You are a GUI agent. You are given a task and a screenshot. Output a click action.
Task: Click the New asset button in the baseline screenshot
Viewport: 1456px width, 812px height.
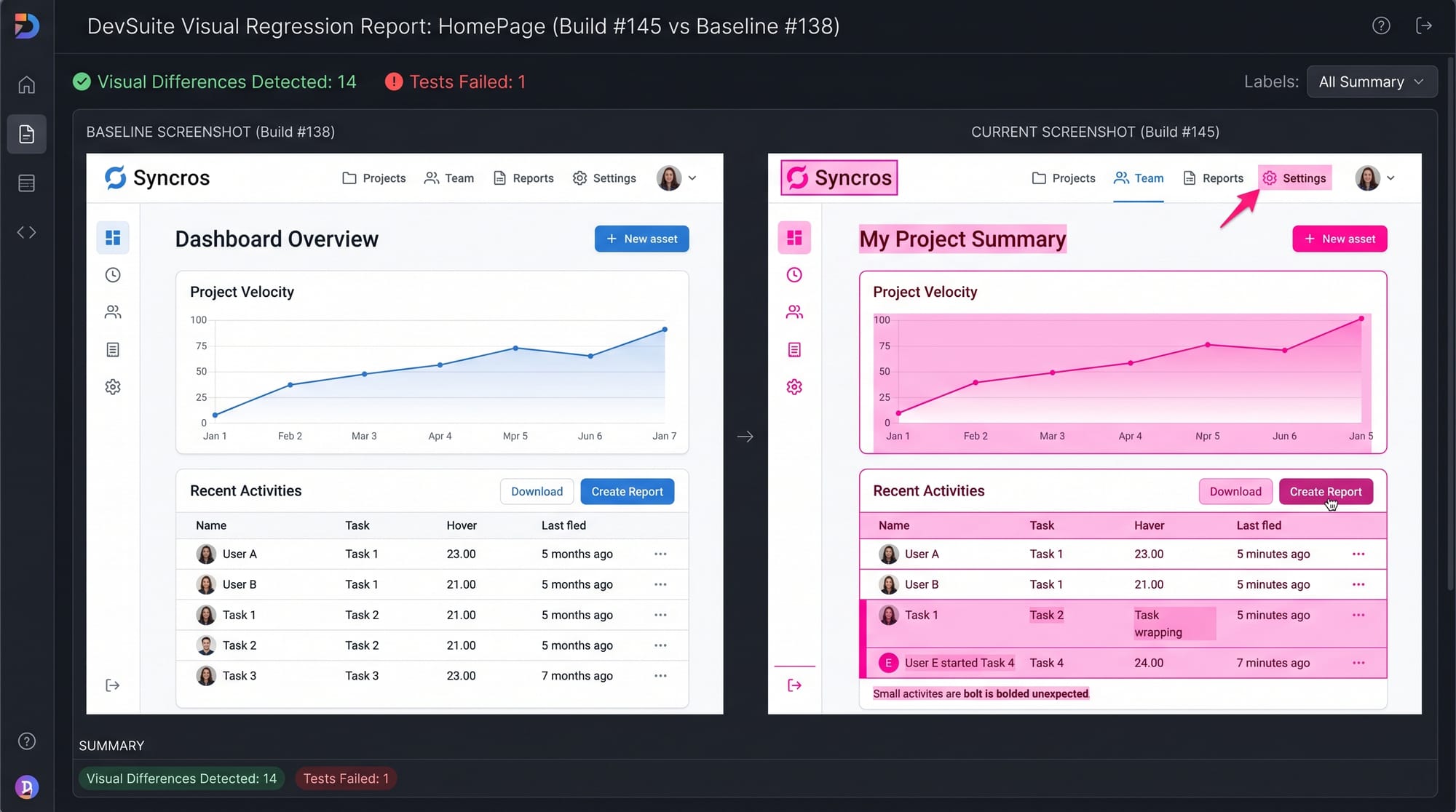click(641, 239)
